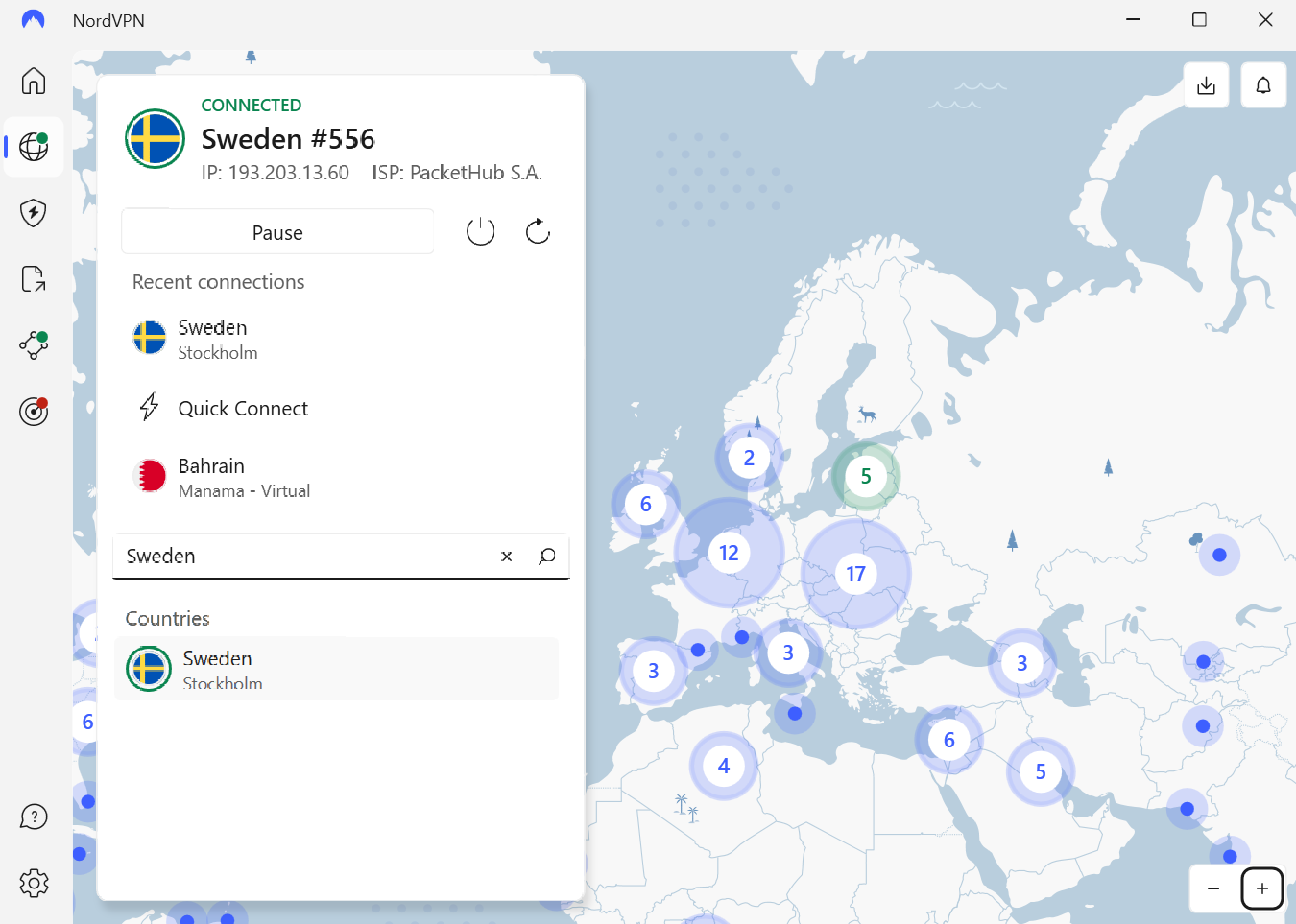Select Sweden under Countries results
The image size is (1296, 924).
336,669
